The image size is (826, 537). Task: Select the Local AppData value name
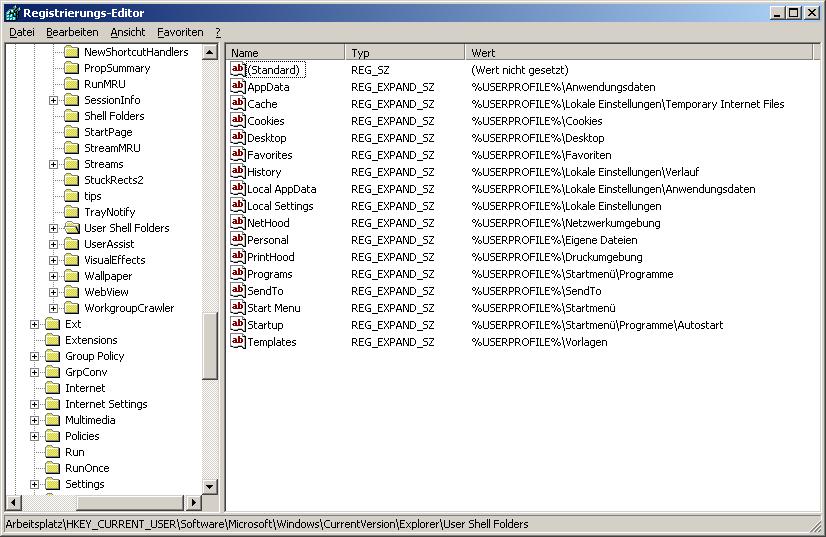[x=282, y=189]
